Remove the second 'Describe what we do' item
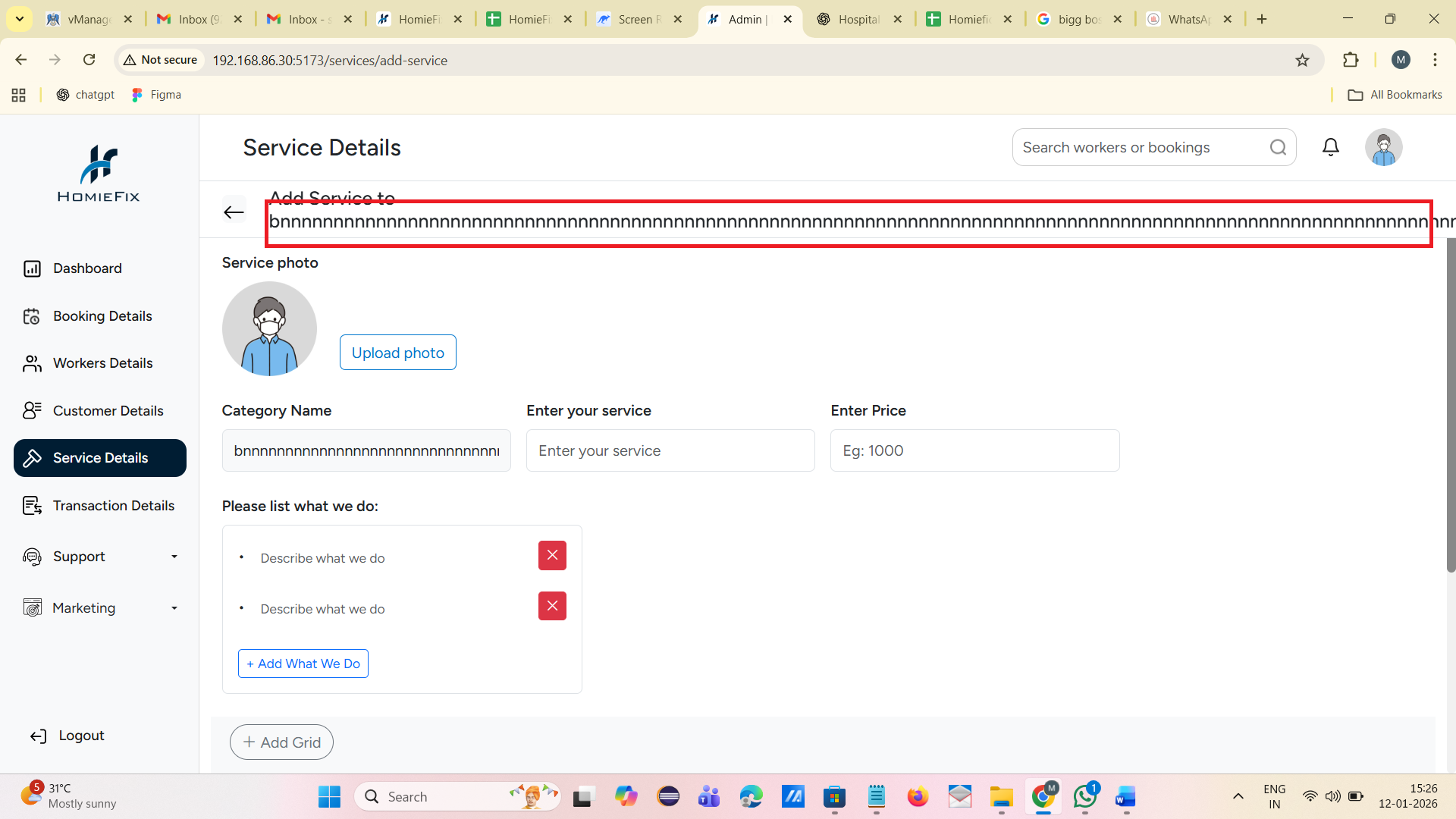Image resolution: width=1456 pixels, height=819 pixels. pyautogui.click(x=552, y=606)
